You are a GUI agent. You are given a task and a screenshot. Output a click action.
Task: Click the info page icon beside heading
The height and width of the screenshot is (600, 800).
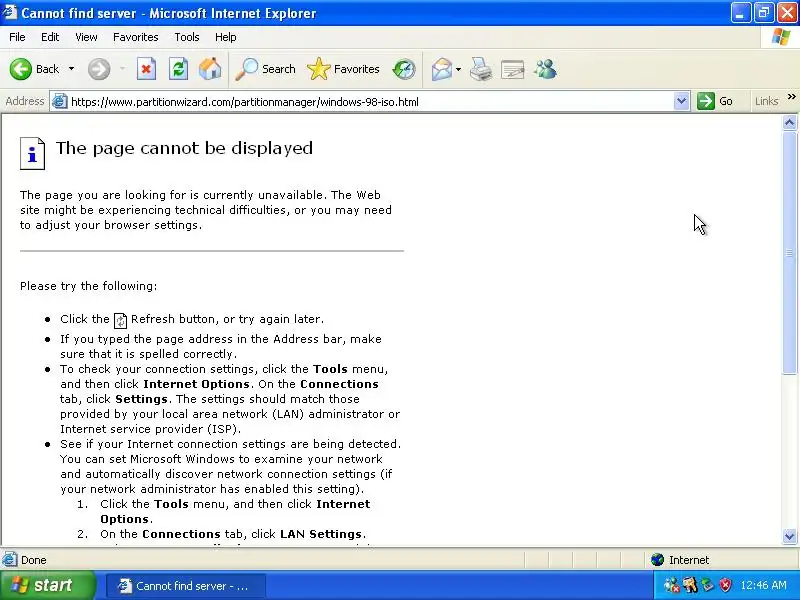[32, 153]
